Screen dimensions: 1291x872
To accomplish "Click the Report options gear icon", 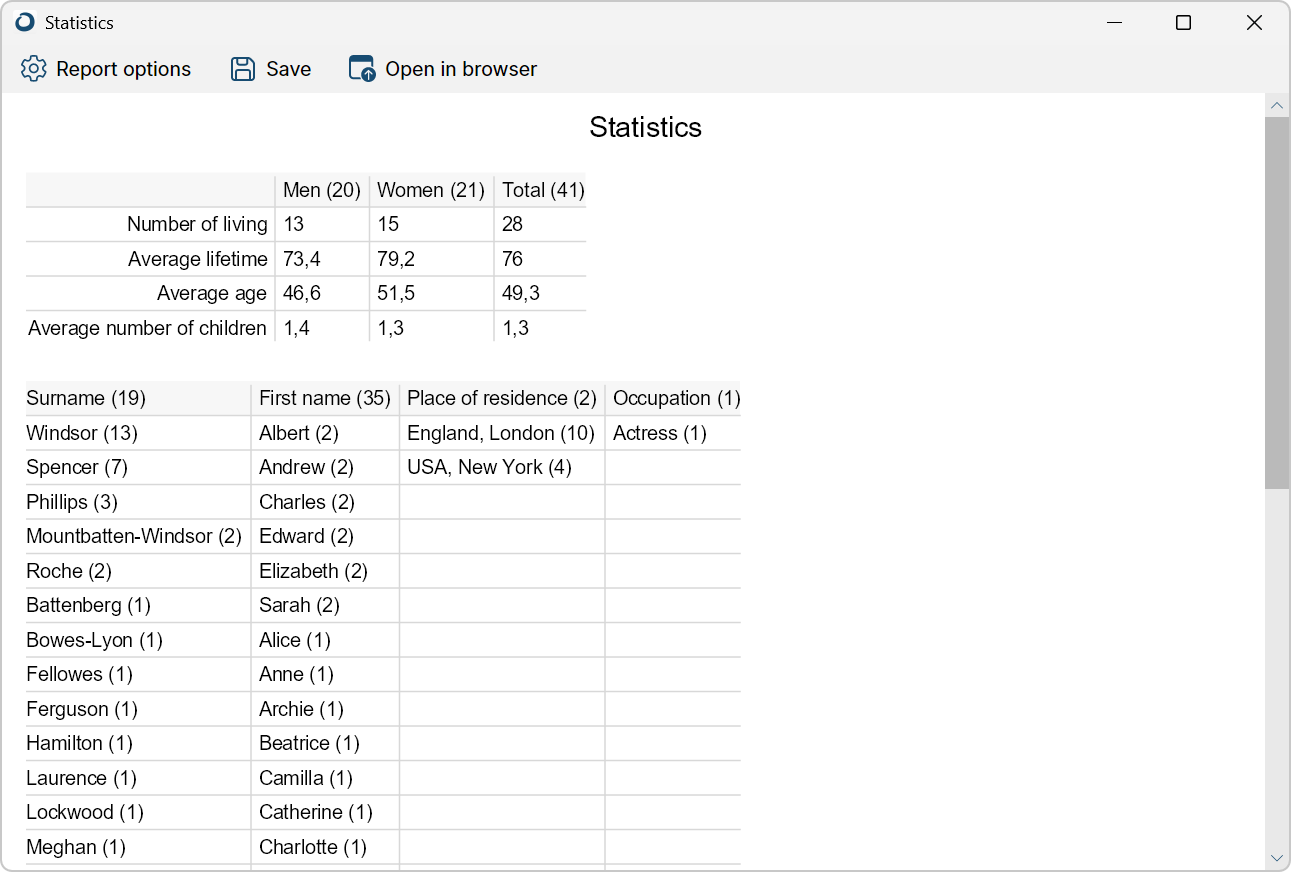I will pyautogui.click(x=34, y=69).
